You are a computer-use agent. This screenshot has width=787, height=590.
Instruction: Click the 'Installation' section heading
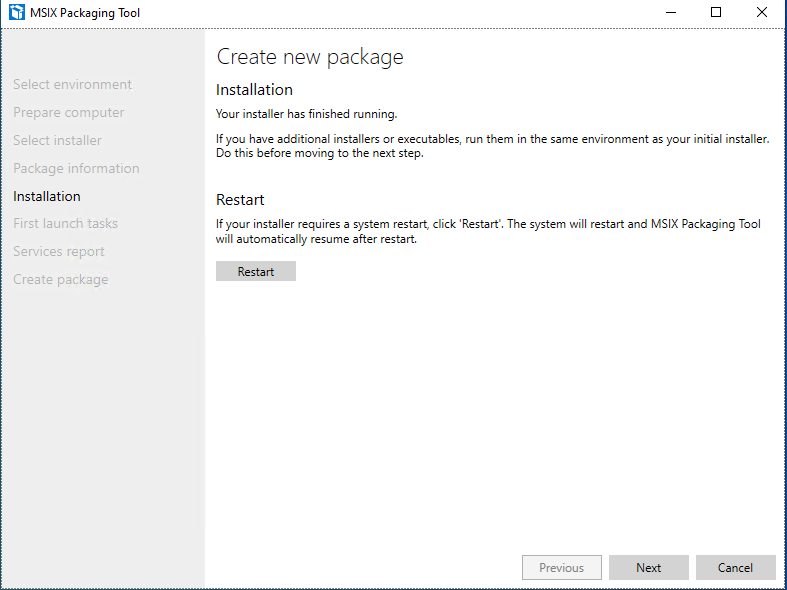coord(254,90)
